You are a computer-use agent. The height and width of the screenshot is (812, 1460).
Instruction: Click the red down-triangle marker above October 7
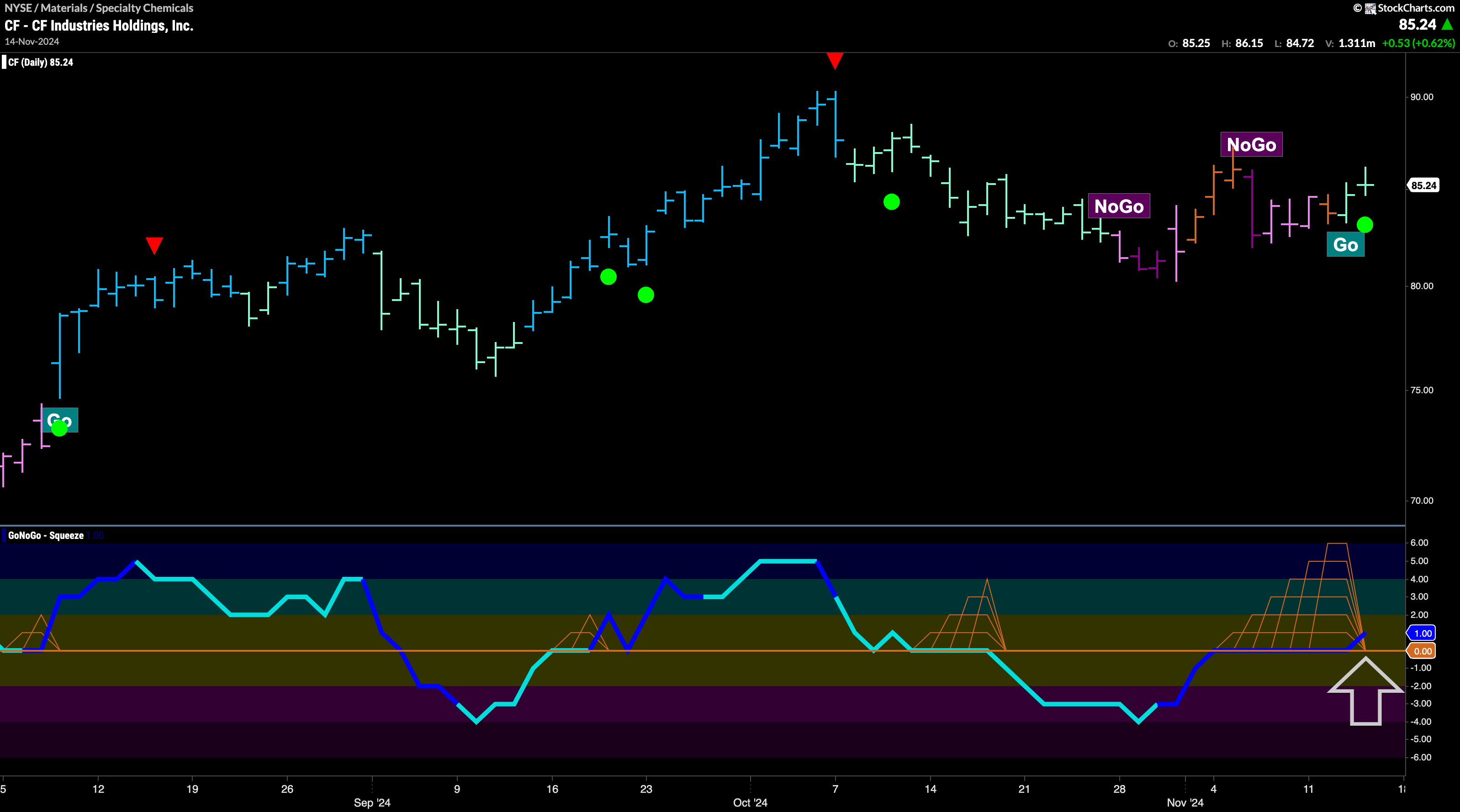pos(835,61)
